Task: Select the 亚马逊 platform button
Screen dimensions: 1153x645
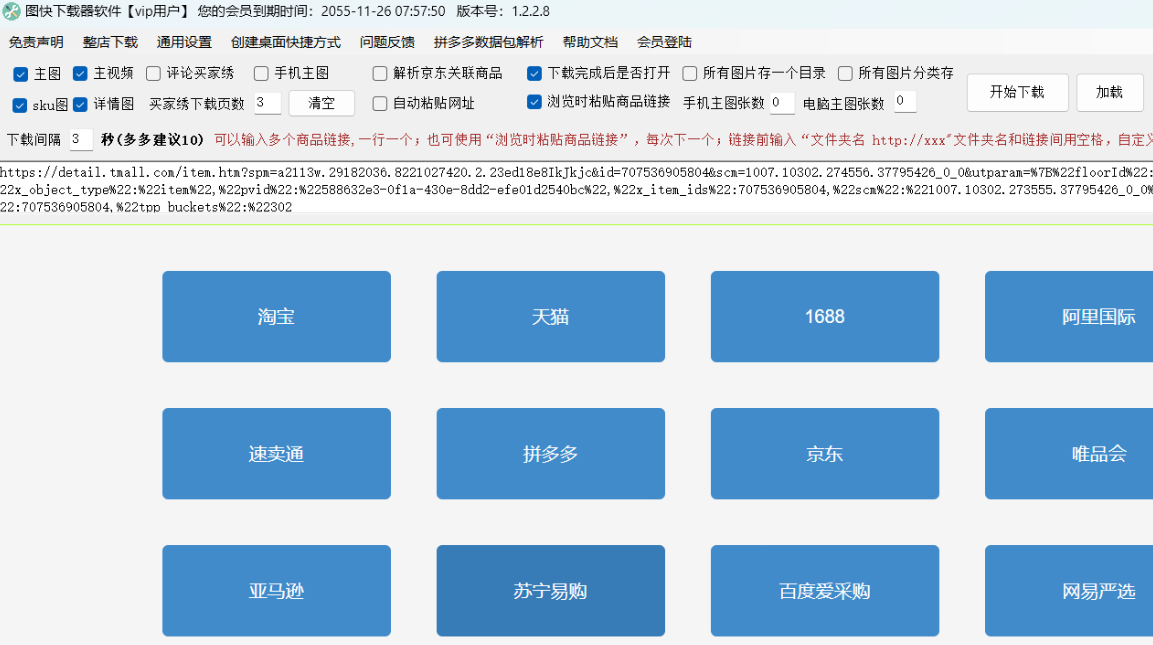Action: pos(276,590)
